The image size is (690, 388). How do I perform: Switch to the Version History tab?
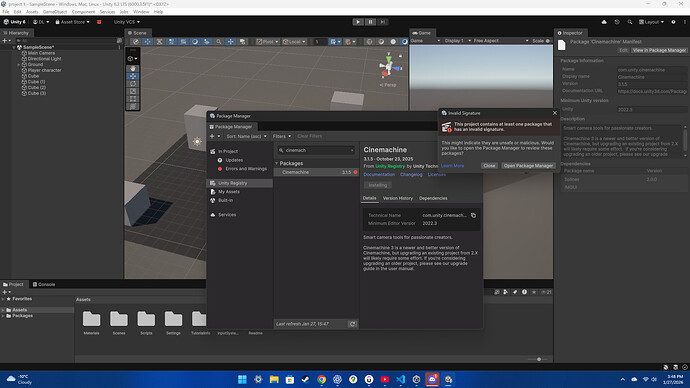click(x=398, y=198)
